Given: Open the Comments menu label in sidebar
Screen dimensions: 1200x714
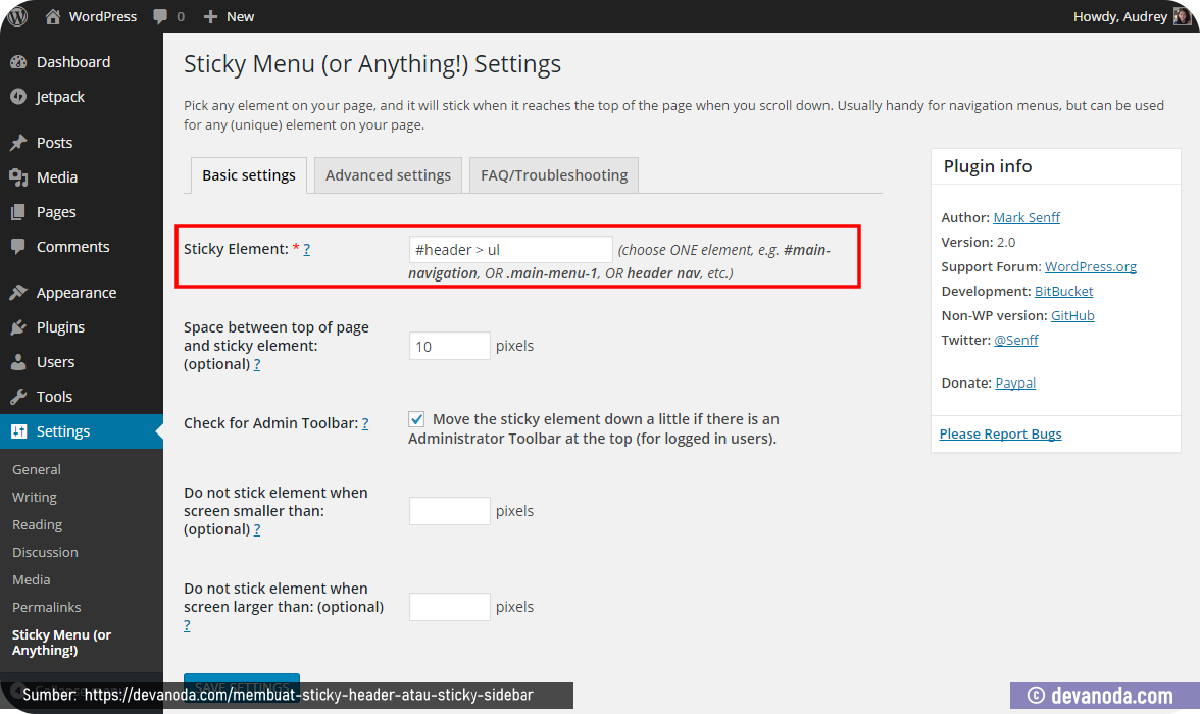Looking at the screenshot, I should (73, 247).
